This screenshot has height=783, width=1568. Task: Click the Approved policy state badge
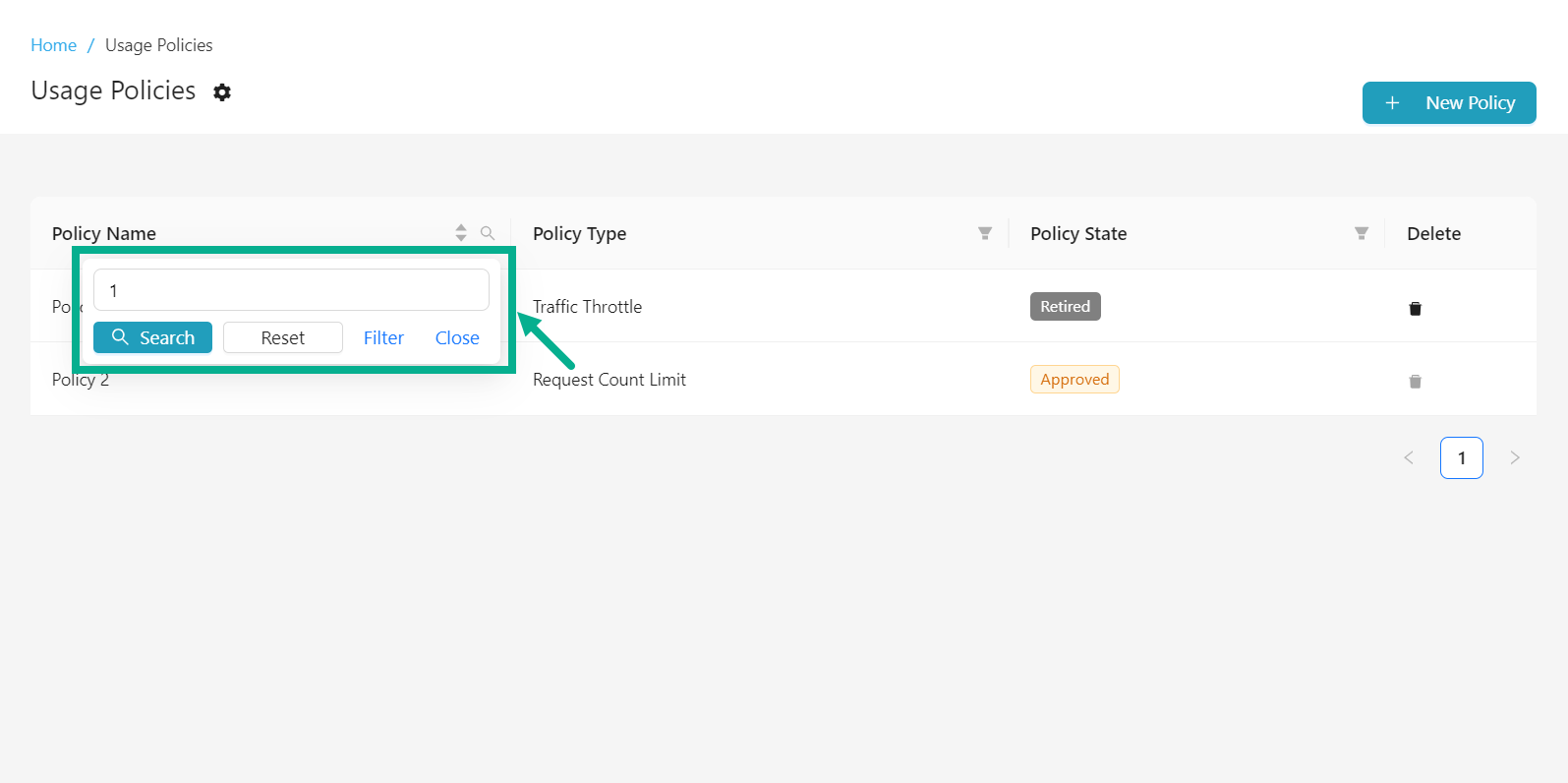(1074, 380)
